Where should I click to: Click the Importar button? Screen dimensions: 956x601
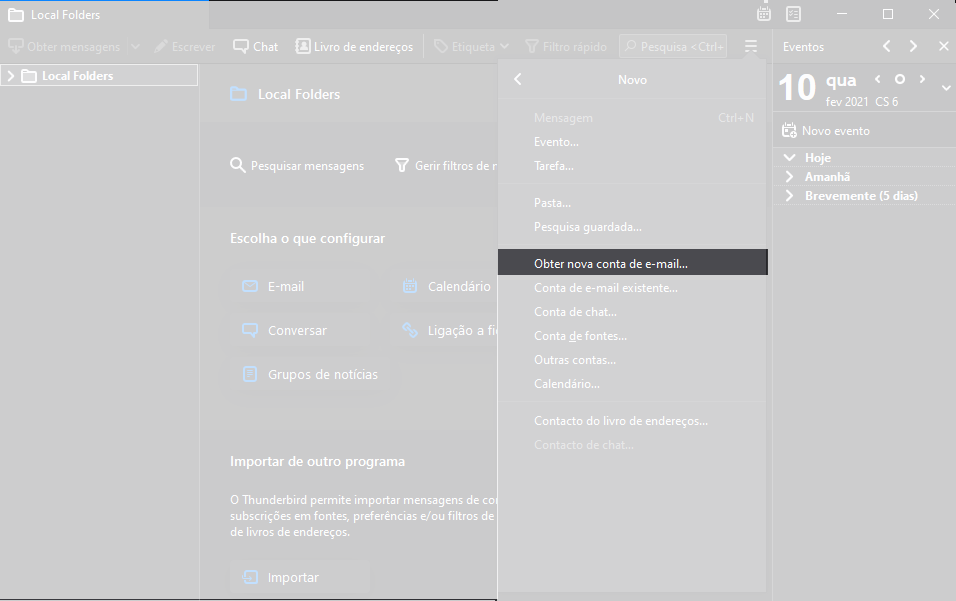pos(300,577)
